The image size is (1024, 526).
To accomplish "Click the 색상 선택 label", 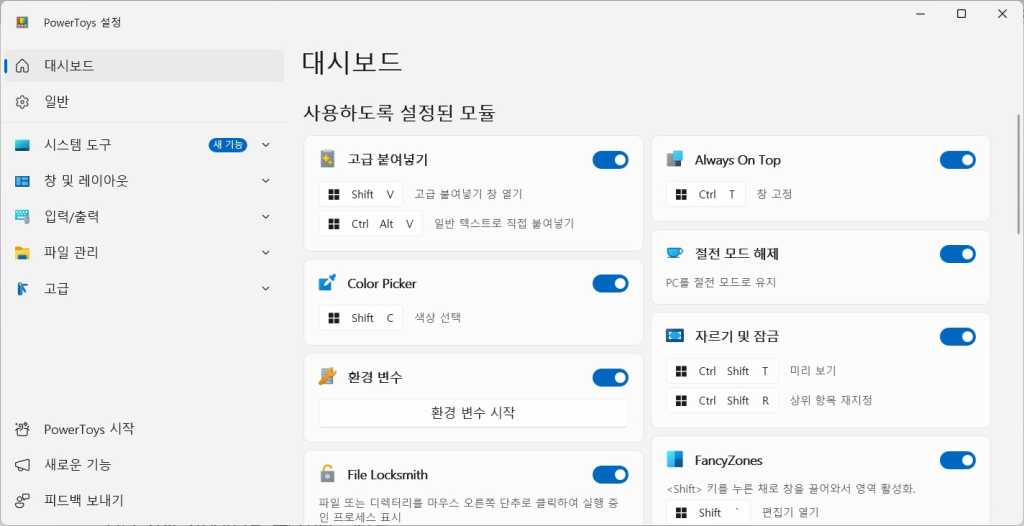I will tap(438, 318).
